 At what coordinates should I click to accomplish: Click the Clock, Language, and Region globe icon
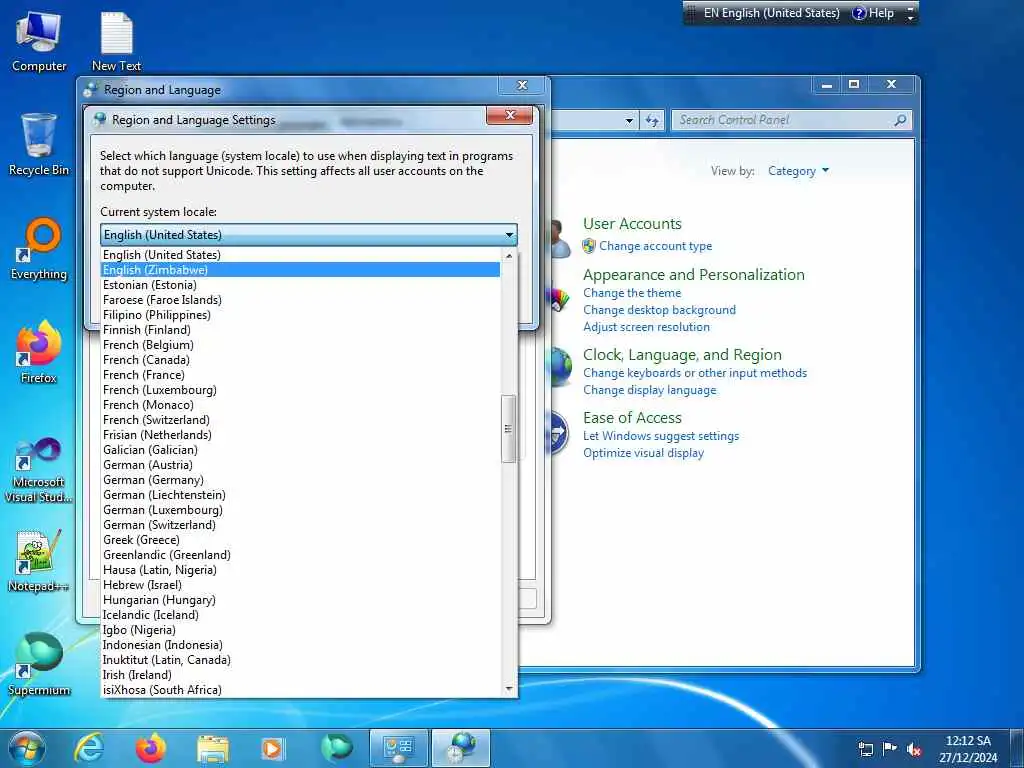[x=560, y=367]
